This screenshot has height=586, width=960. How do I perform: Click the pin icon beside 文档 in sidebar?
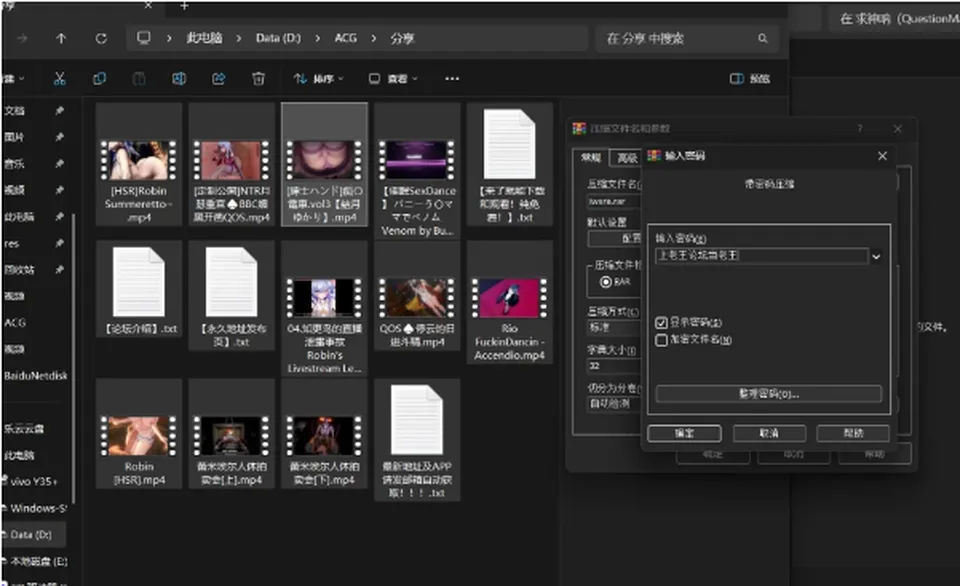pyautogui.click(x=59, y=111)
